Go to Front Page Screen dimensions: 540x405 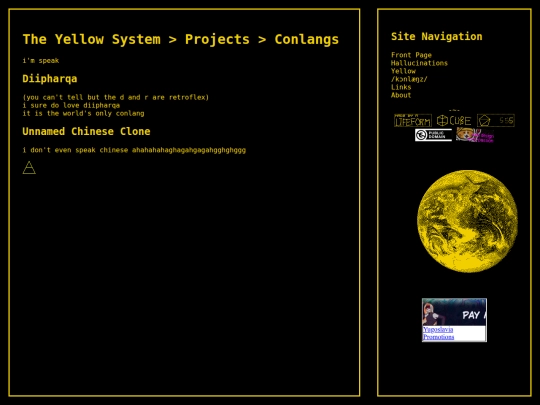coord(411,55)
